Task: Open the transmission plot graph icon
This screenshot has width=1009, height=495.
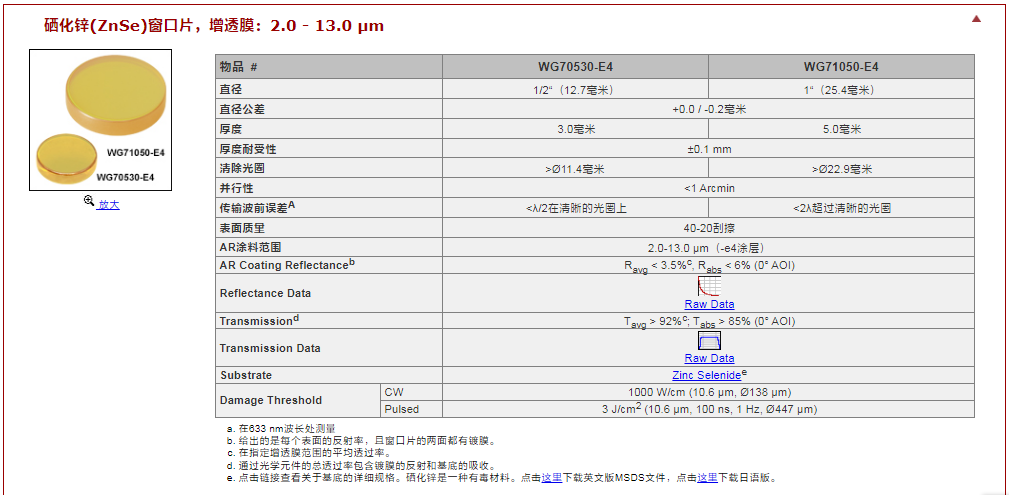Action: [x=709, y=340]
